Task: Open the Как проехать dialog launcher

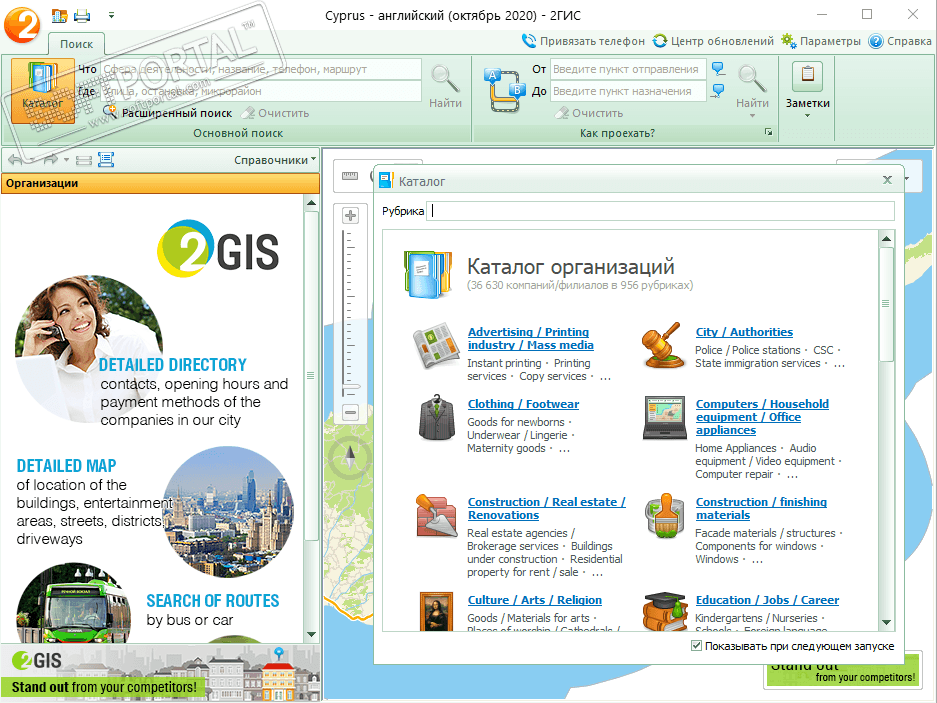Action: [x=768, y=132]
